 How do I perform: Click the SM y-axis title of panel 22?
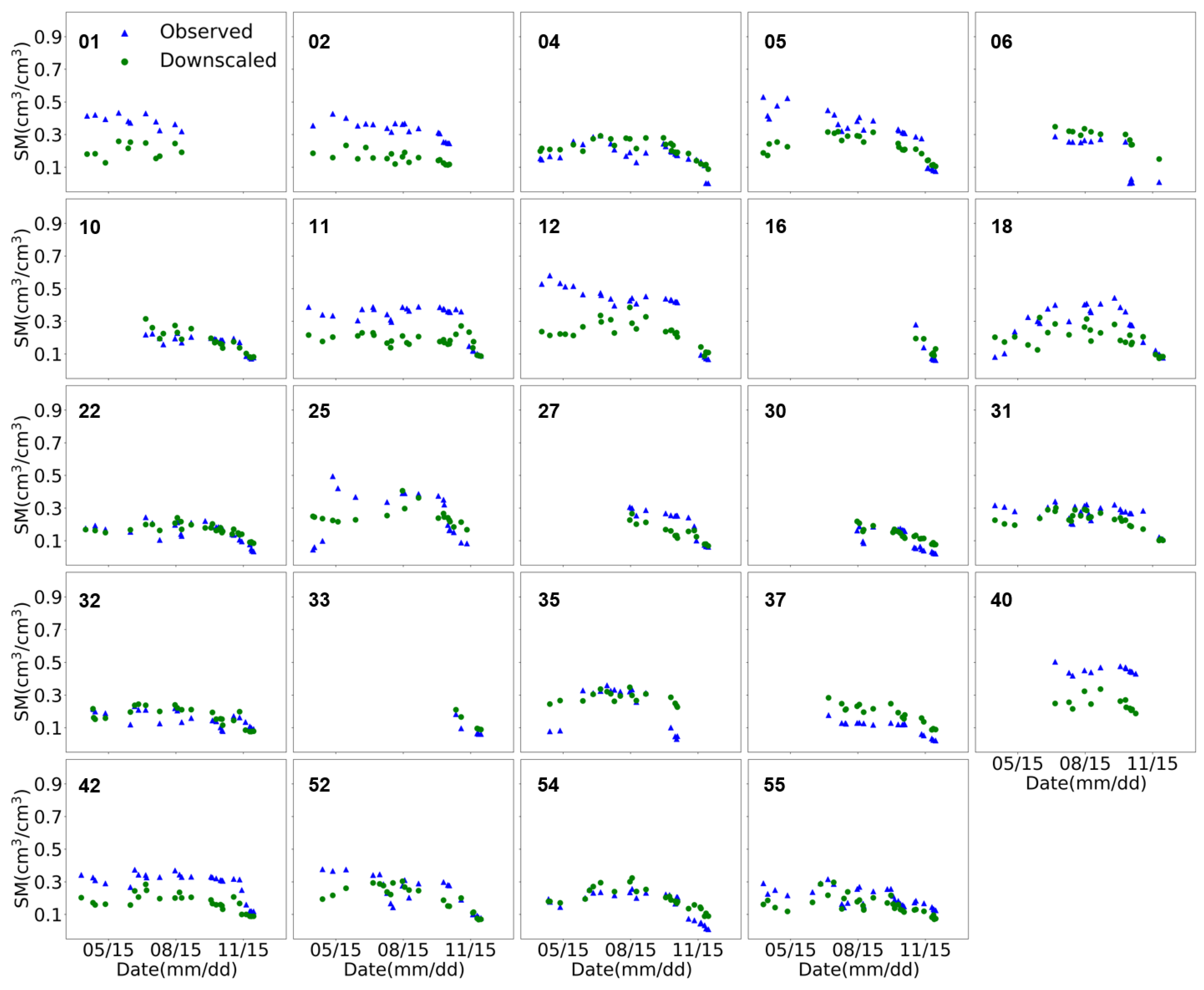click(x=21, y=475)
